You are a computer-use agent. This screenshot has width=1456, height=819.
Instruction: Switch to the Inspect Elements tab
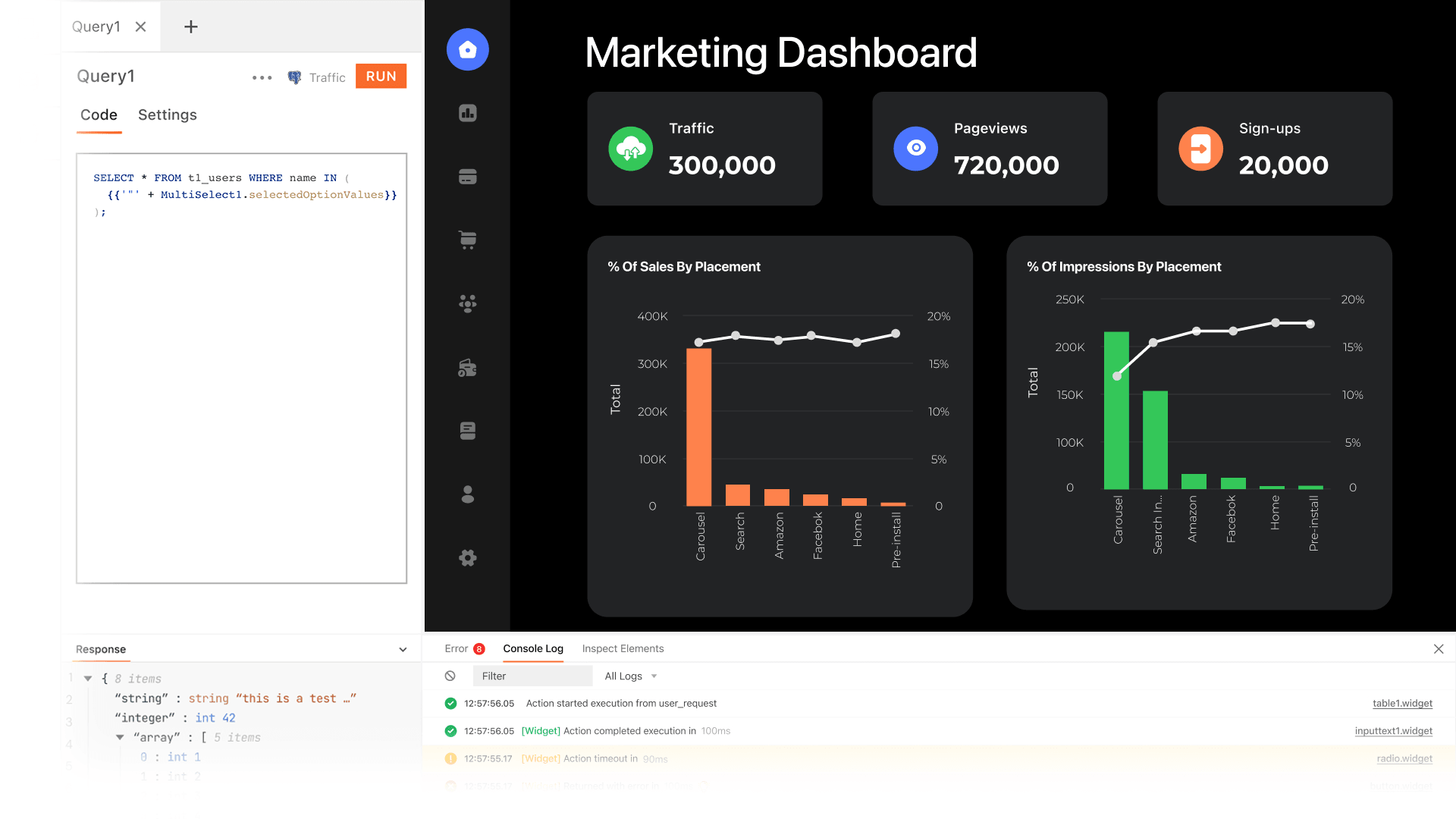coord(623,648)
